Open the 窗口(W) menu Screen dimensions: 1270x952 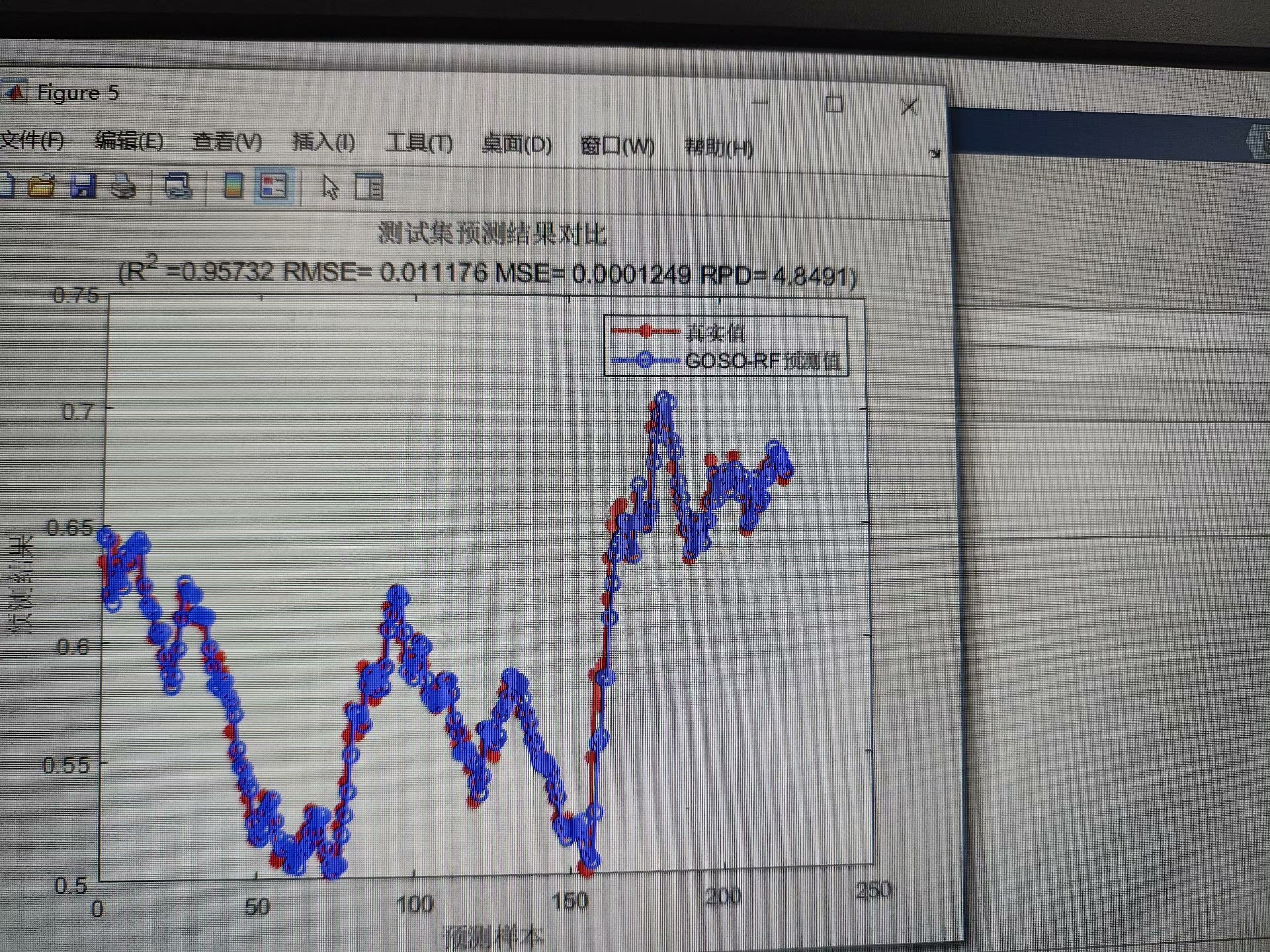[617, 145]
